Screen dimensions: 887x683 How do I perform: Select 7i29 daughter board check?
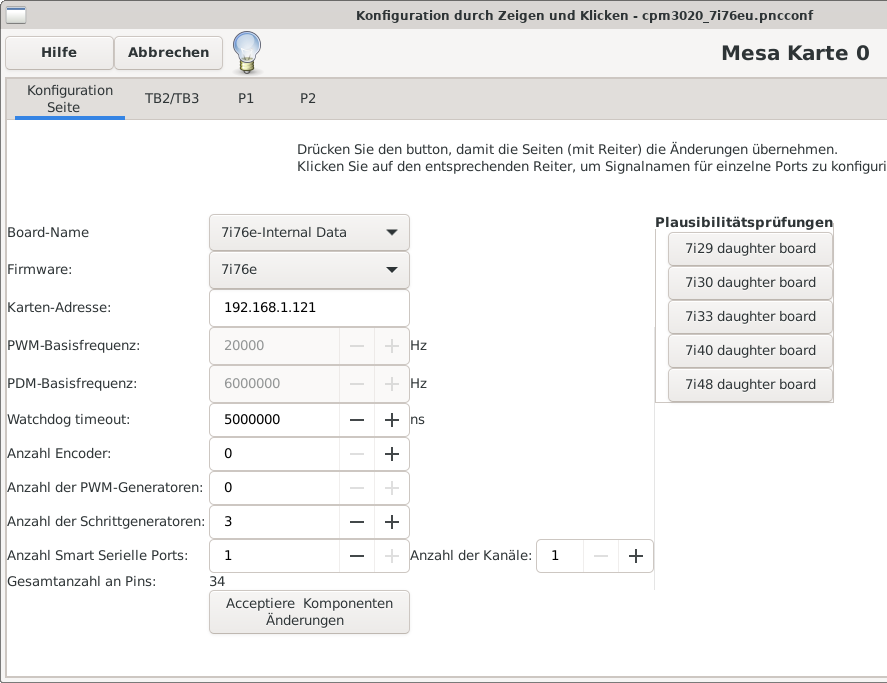click(750, 248)
